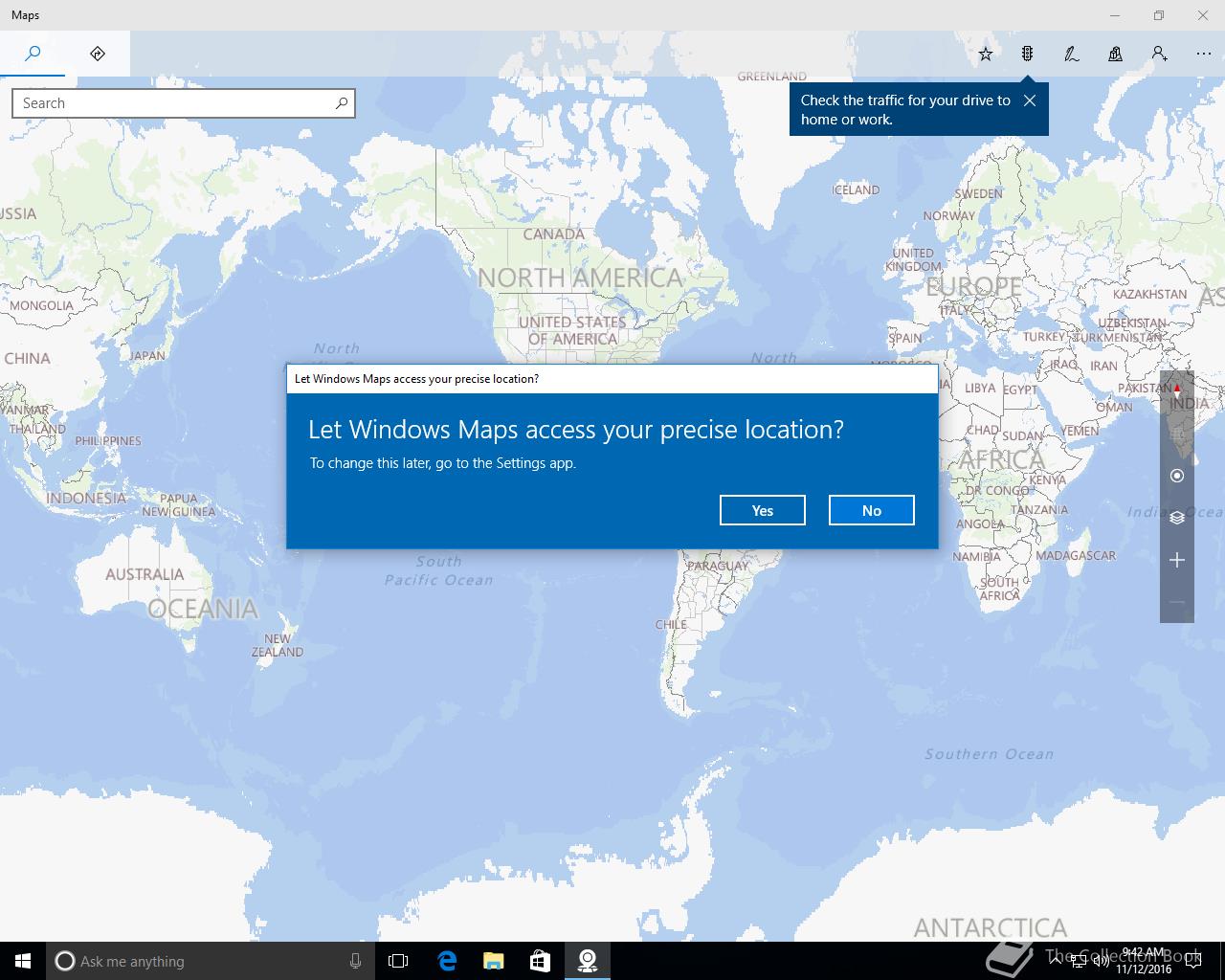Viewport: 1225px width, 980px height.
Task: Click No to deny location access
Action: coord(872,510)
